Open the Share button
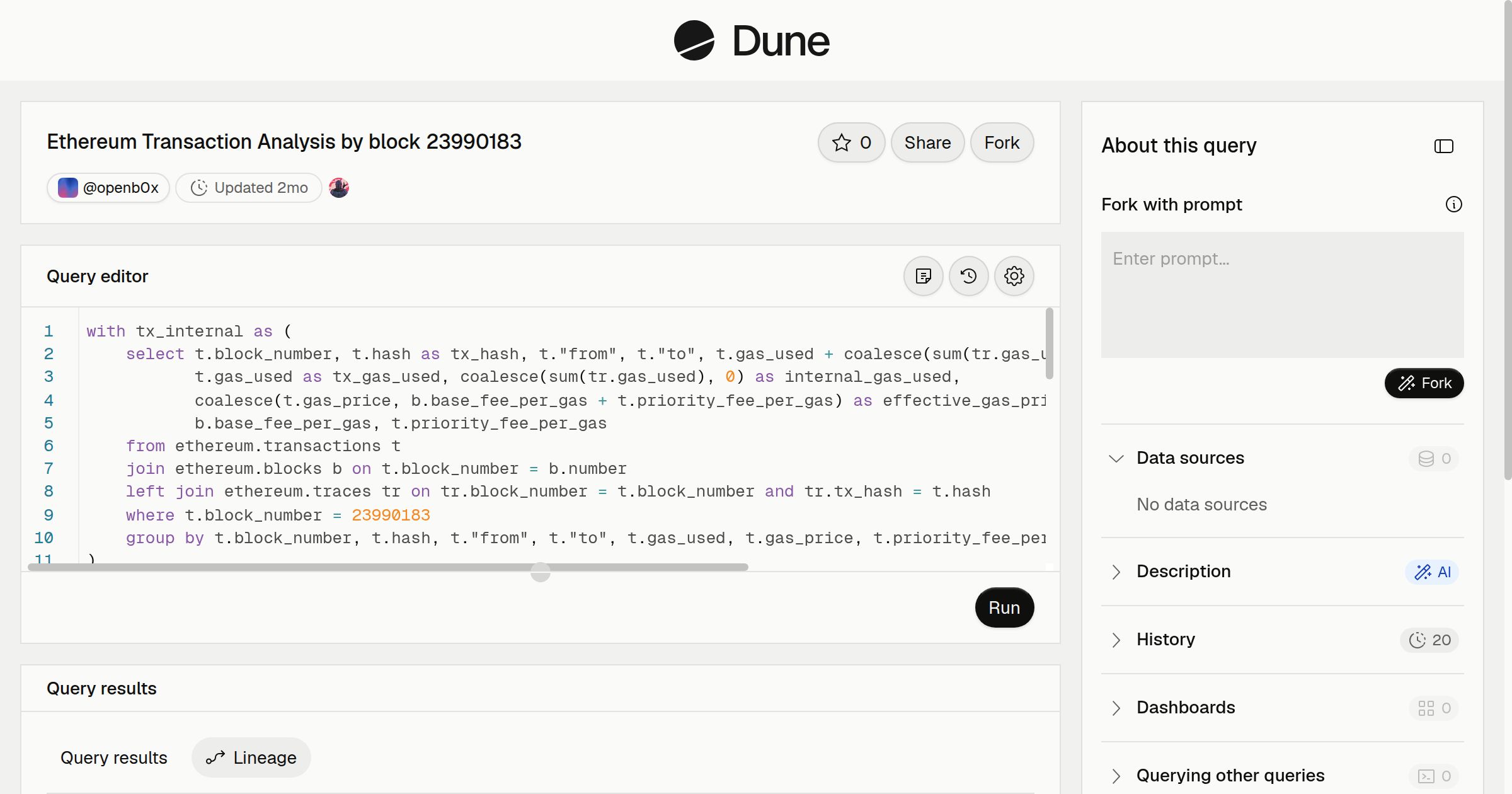The width and height of the screenshot is (1512, 794). pyautogui.click(x=927, y=142)
